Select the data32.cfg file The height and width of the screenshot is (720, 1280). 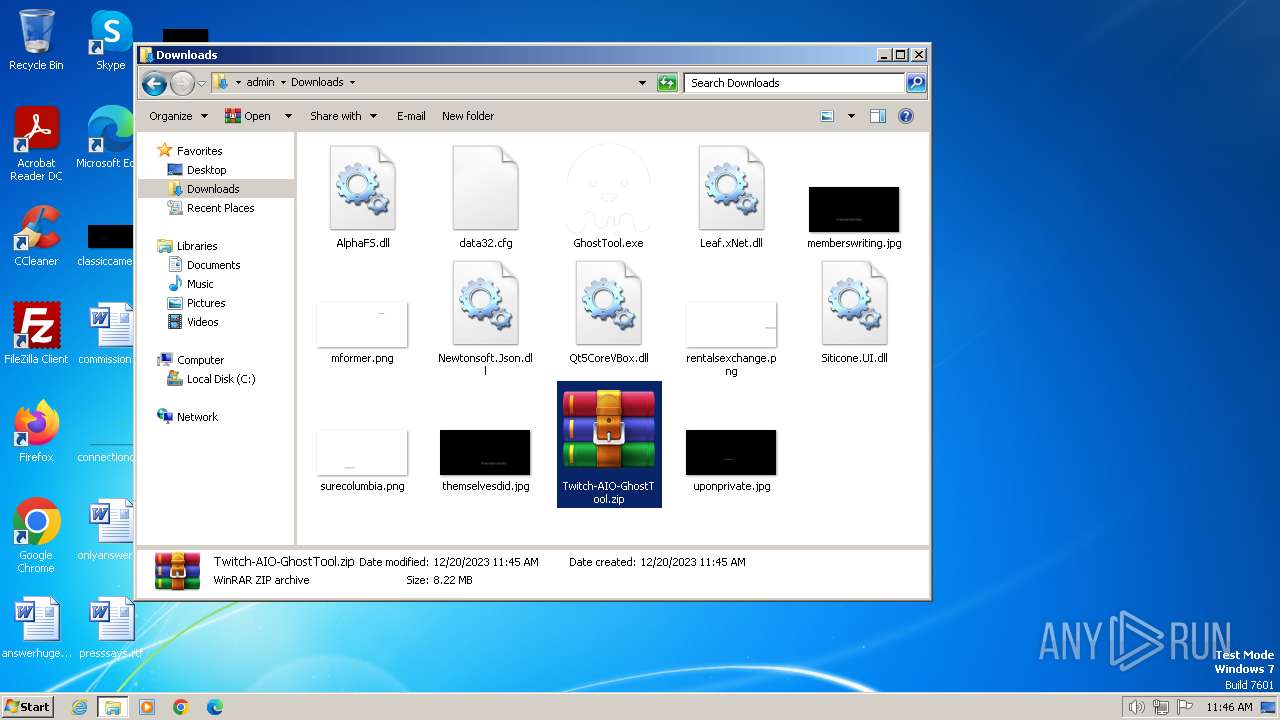[x=485, y=197]
